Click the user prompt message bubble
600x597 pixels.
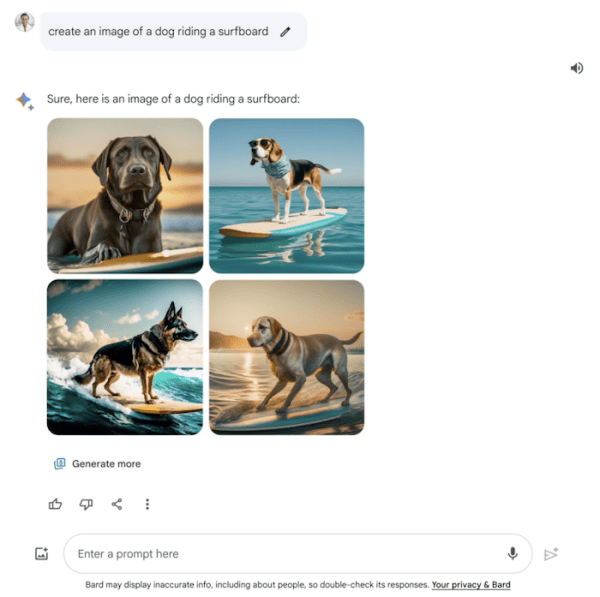tap(174, 31)
